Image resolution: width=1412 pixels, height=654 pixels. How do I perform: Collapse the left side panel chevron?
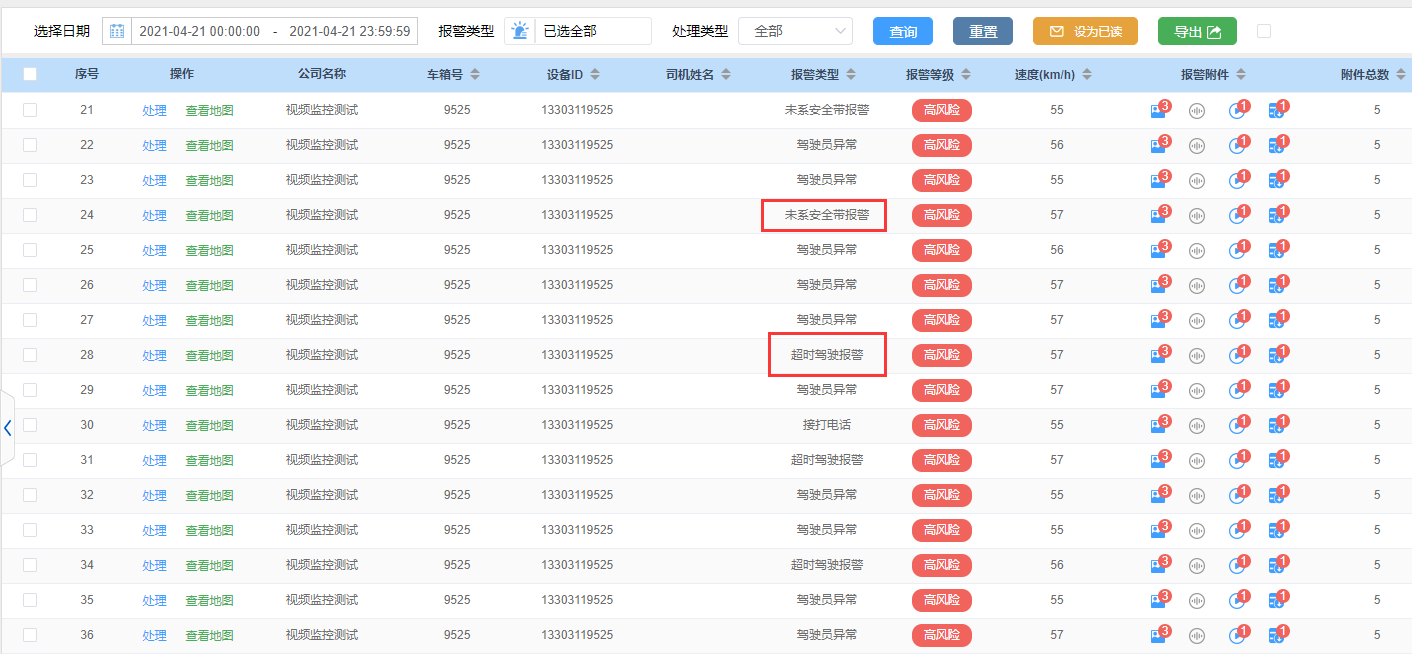(8, 428)
